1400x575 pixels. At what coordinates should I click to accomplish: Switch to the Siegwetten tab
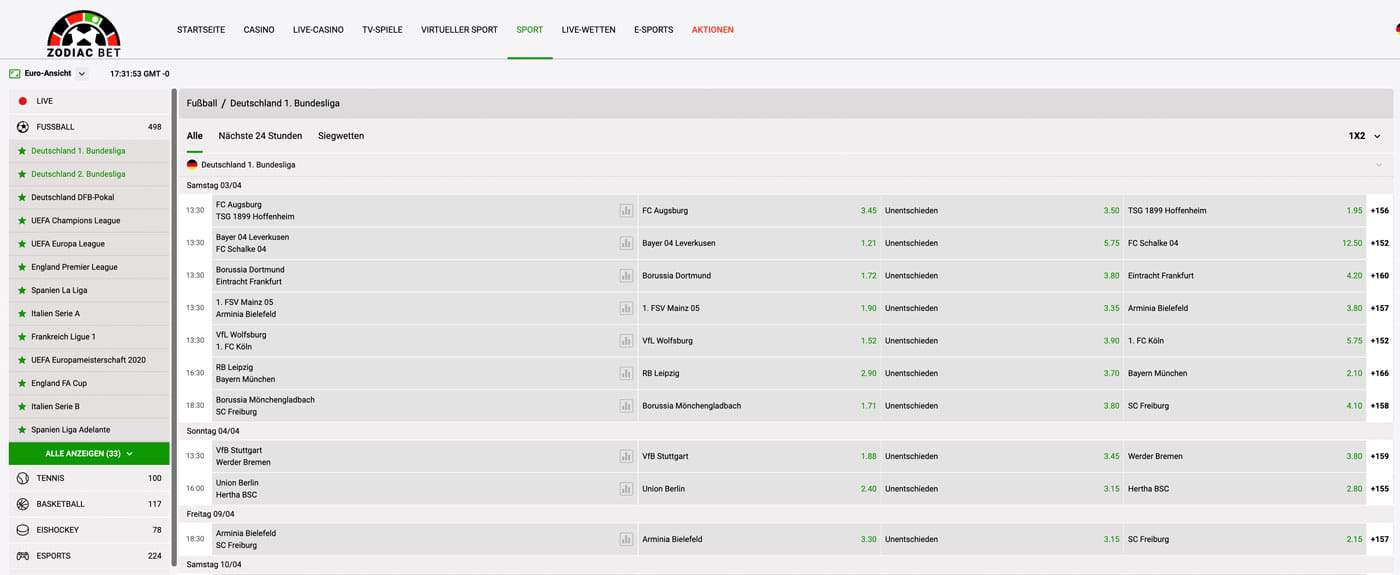[341, 136]
